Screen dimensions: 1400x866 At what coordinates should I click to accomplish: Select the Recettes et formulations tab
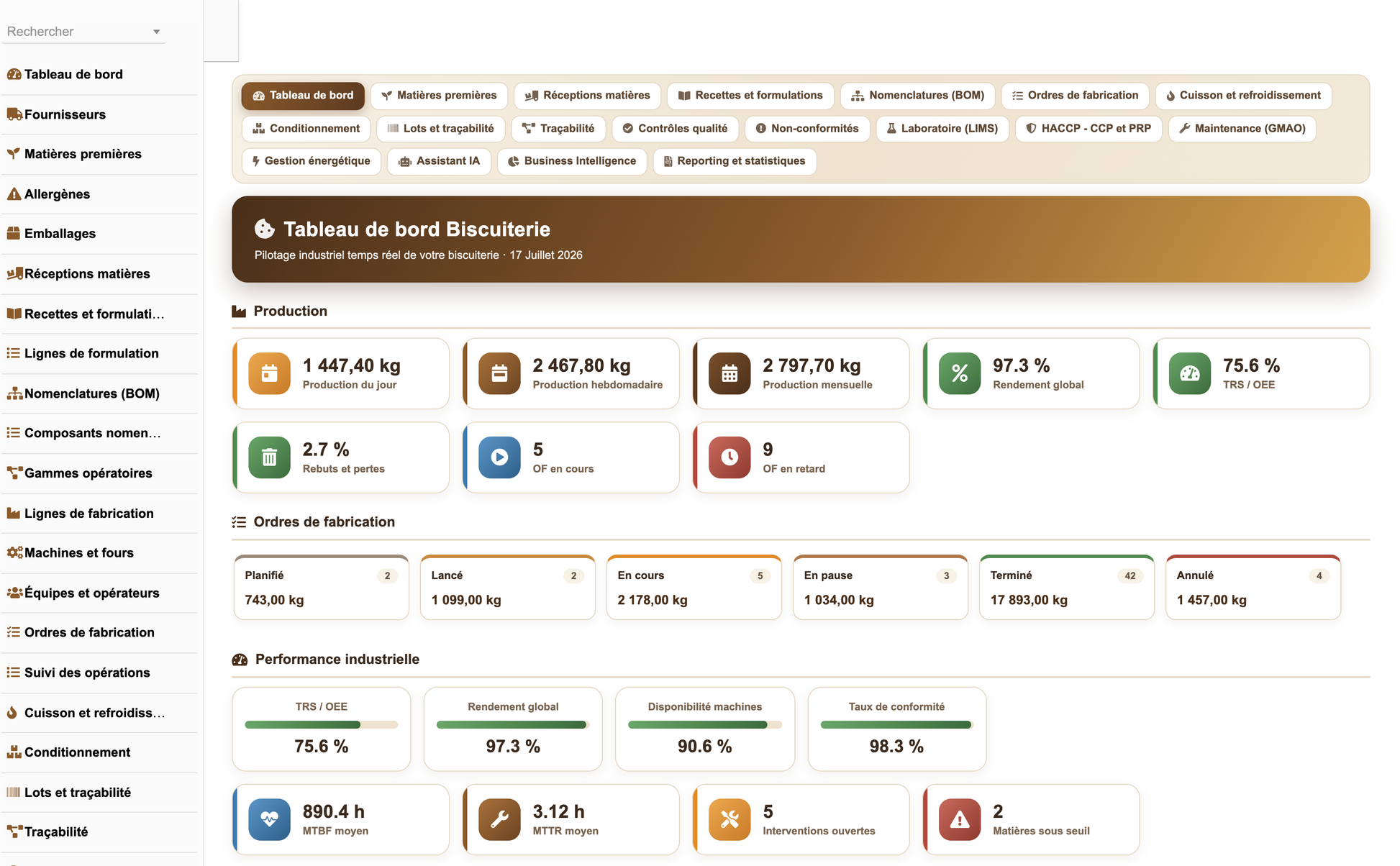(750, 96)
